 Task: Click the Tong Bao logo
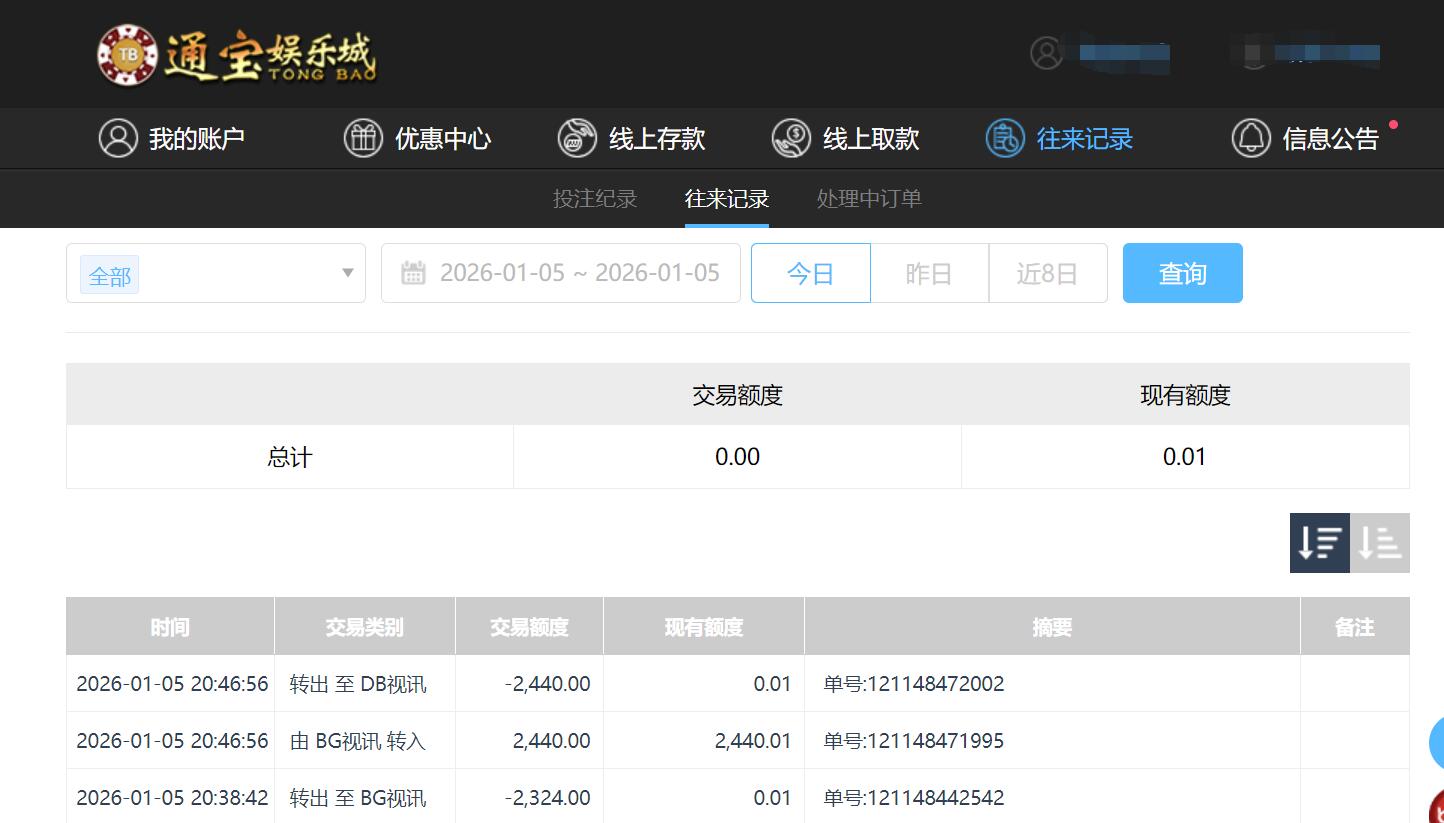click(x=237, y=55)
